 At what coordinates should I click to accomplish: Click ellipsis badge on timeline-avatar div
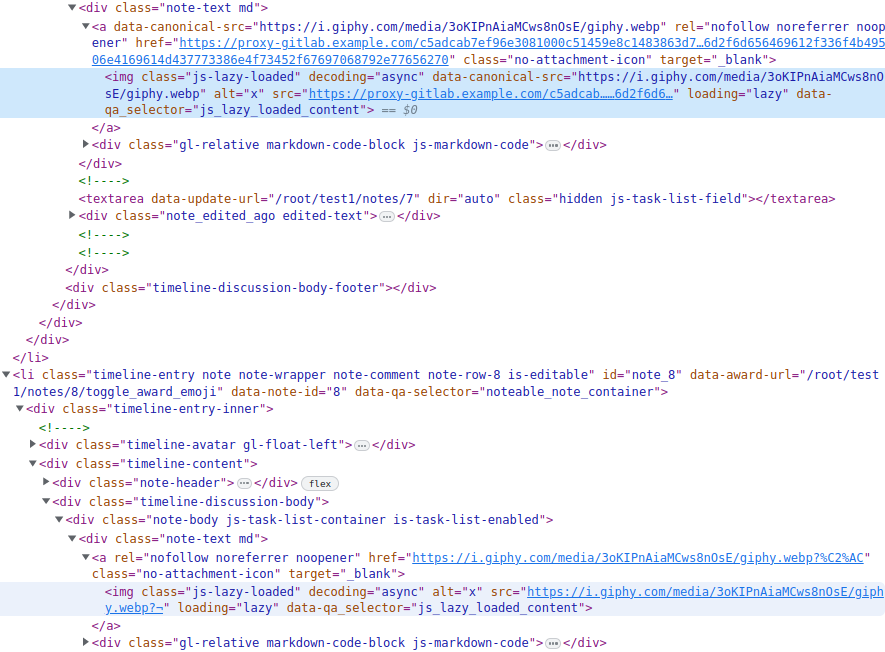[x=362, y=445]
